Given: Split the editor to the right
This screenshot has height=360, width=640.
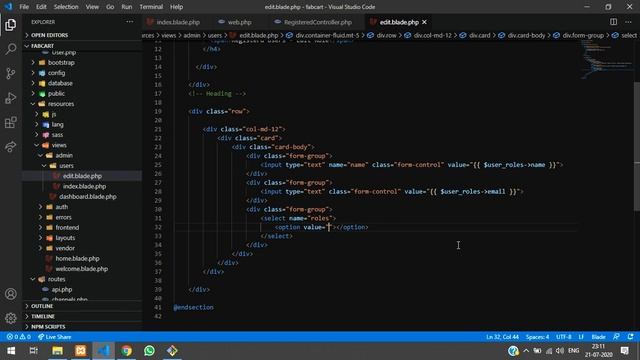Looking at the screenshot, I should [x=613, y=22].
